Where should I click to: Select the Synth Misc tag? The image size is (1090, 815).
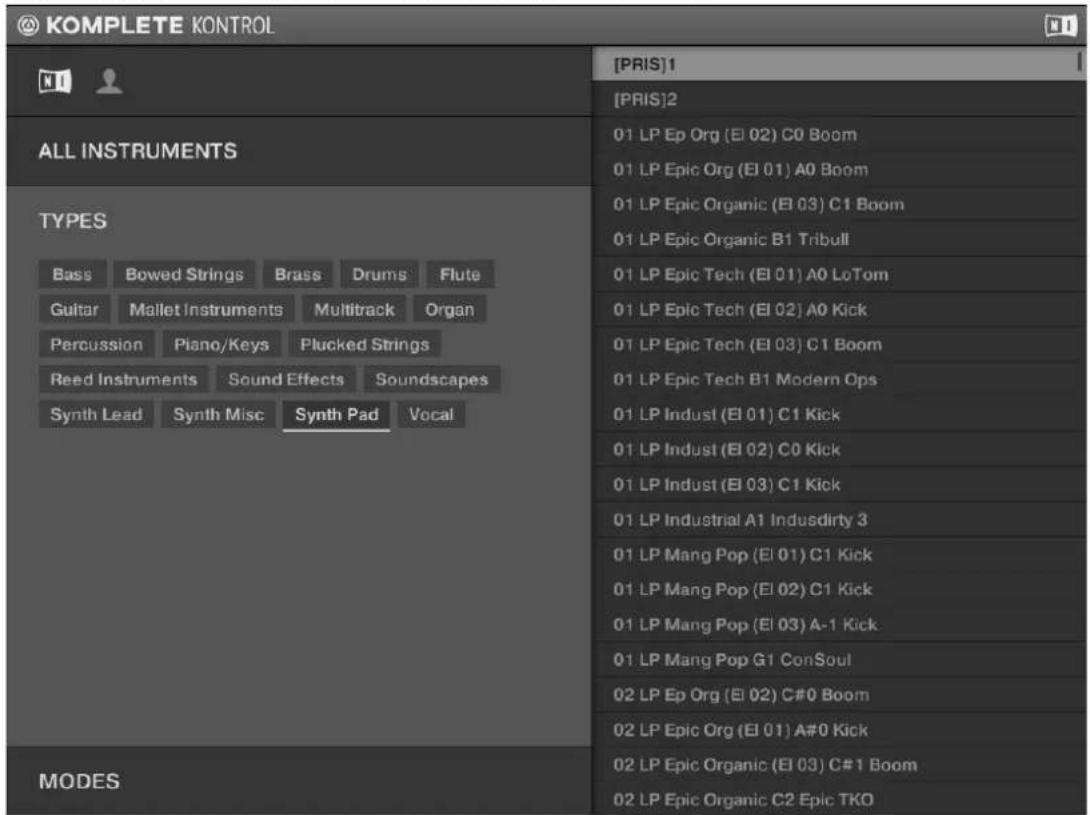click(218, 414)
